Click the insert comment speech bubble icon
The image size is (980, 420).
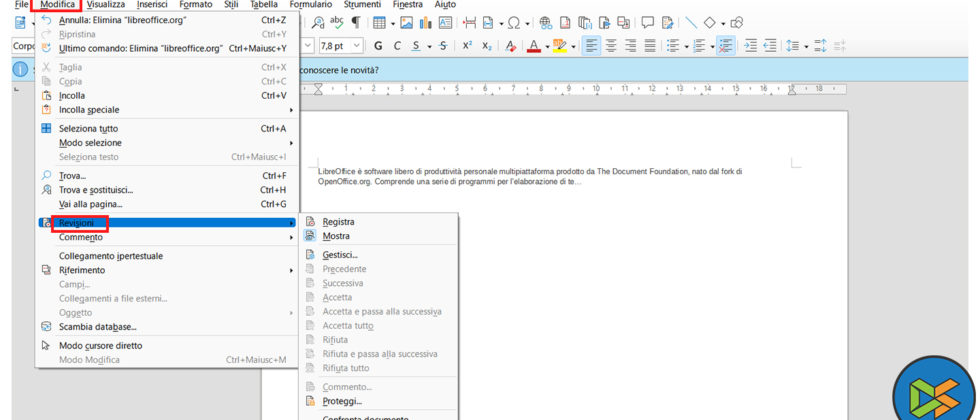[647, 22]
